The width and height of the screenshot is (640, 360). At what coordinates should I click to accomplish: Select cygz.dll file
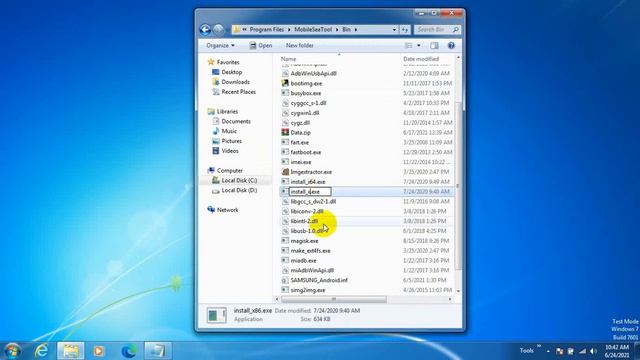(300, 122)
